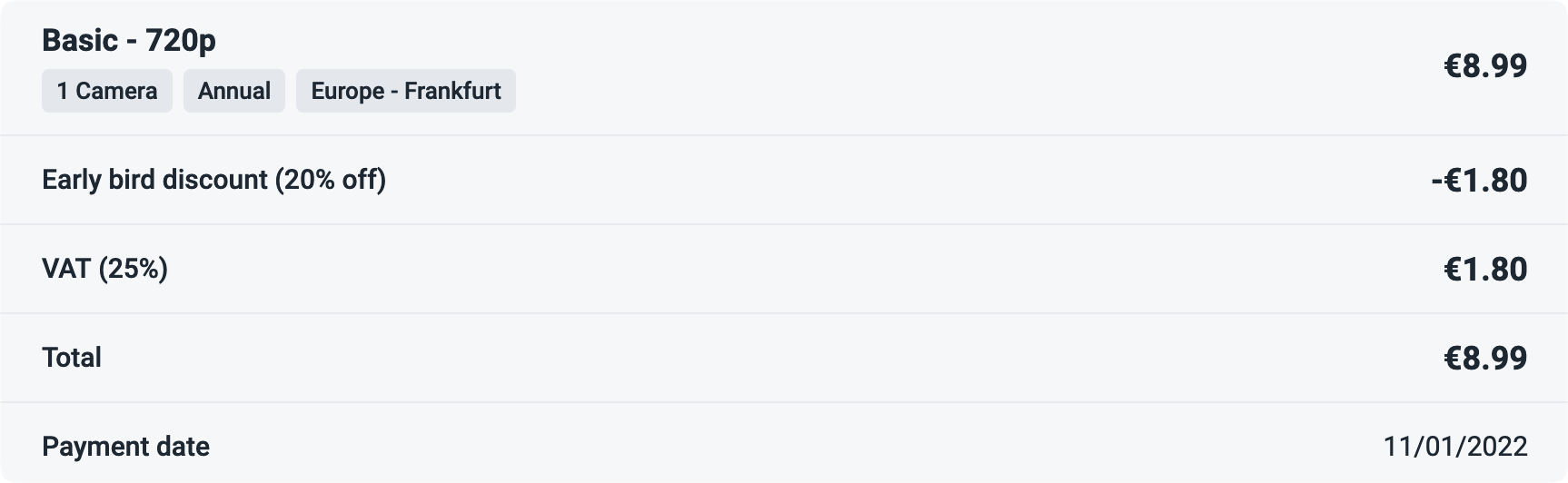
Task: Select the positive €1.80 VAT amount
Action: [x=1485, y=269]
